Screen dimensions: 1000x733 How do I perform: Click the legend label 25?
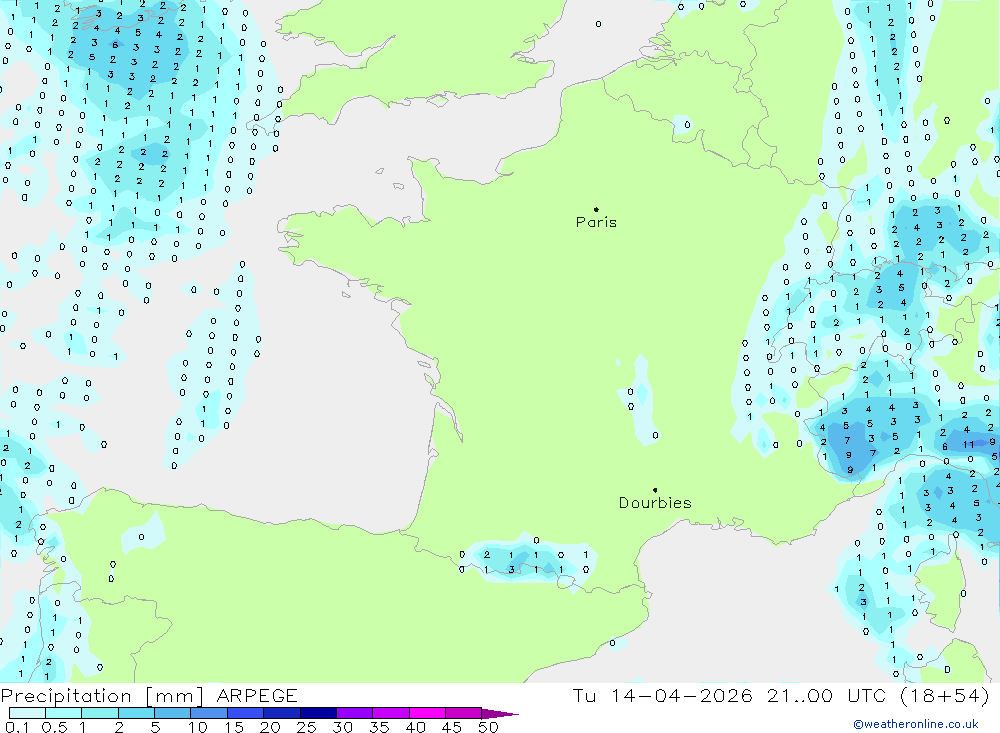click(306, 727)
